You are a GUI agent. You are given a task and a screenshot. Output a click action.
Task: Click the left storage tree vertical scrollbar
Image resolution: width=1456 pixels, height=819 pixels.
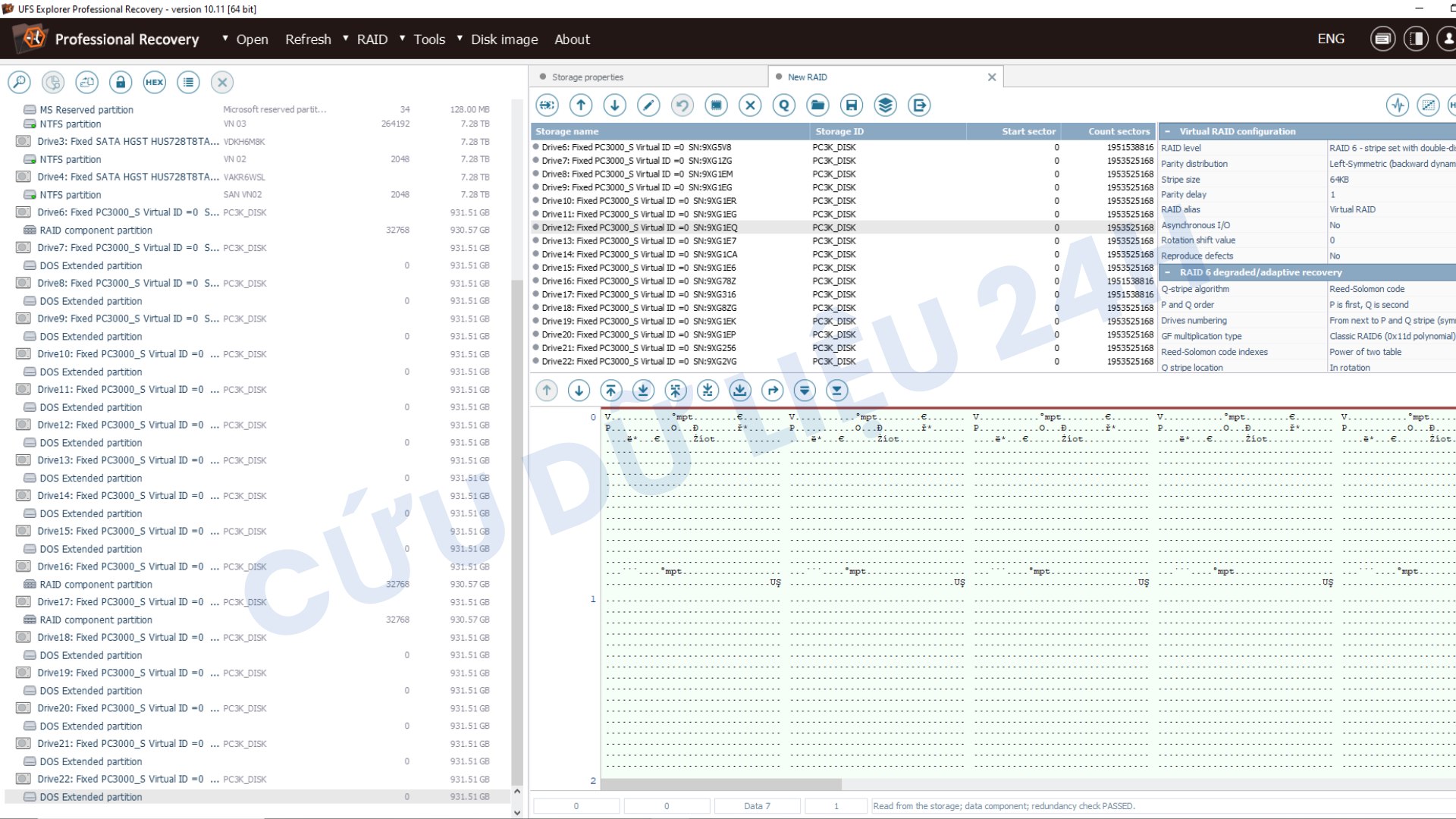coord(517,531)
